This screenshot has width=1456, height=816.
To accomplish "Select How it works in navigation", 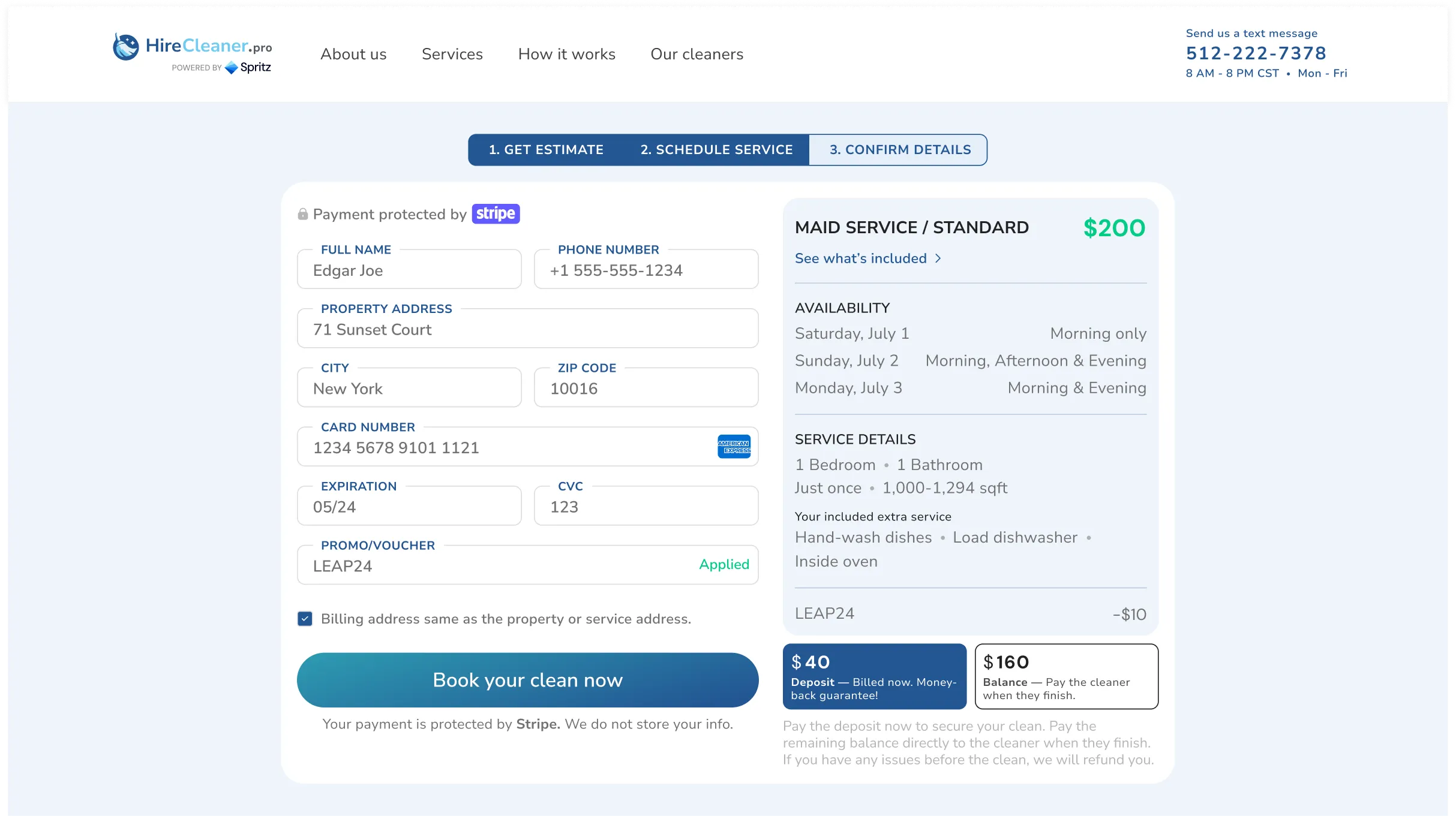I will click(566, 54).
